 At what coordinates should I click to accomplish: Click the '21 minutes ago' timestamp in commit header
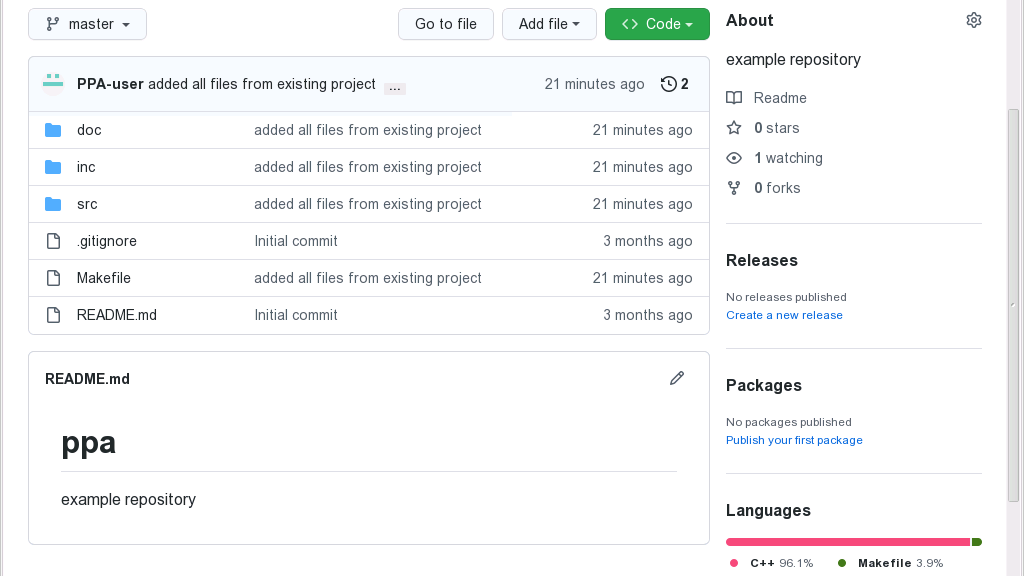coord(594,84)
